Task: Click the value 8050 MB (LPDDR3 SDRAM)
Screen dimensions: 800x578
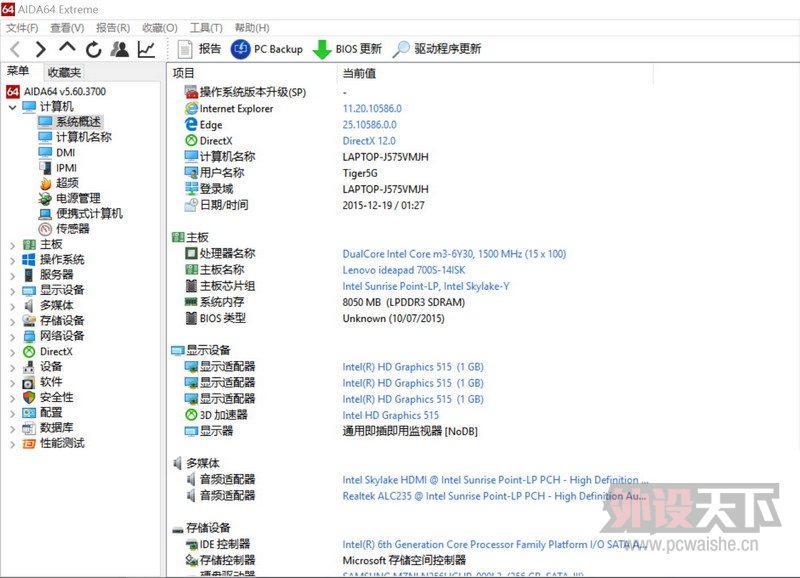Action: 404,302
